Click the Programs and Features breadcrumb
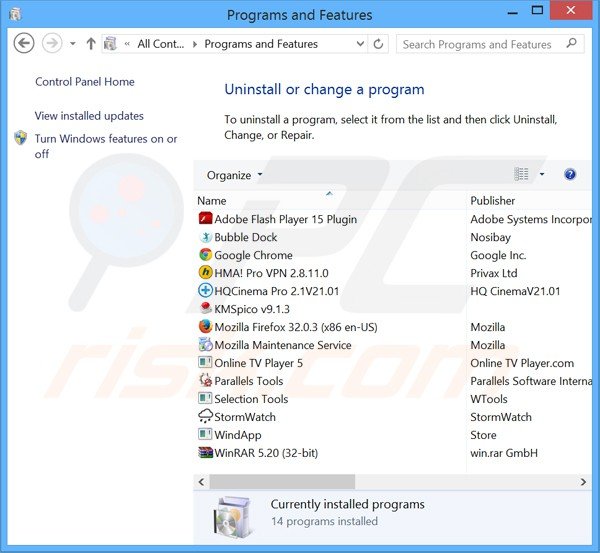 tap(261, 44)
